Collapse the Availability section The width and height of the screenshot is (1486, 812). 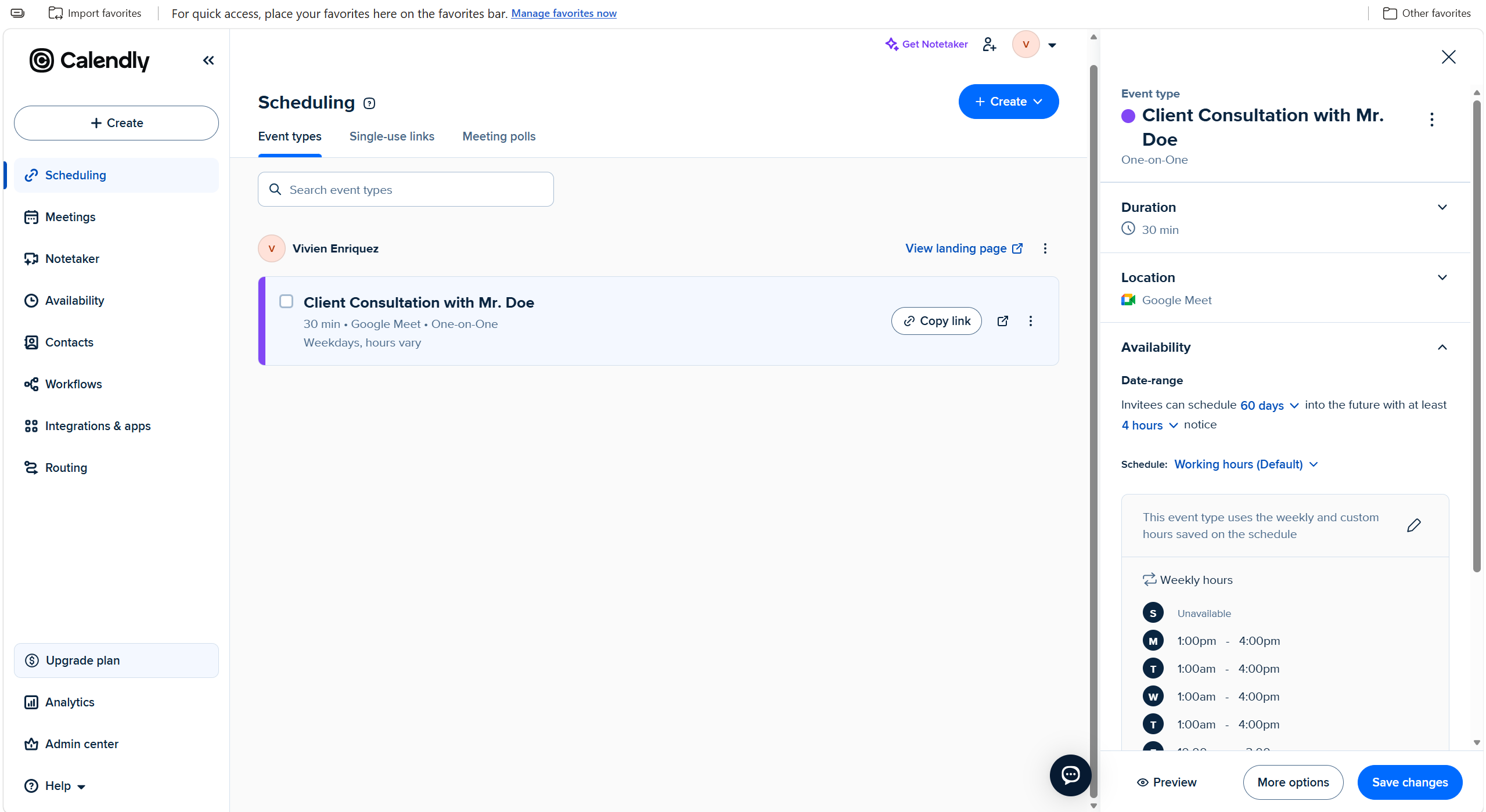1442,347
